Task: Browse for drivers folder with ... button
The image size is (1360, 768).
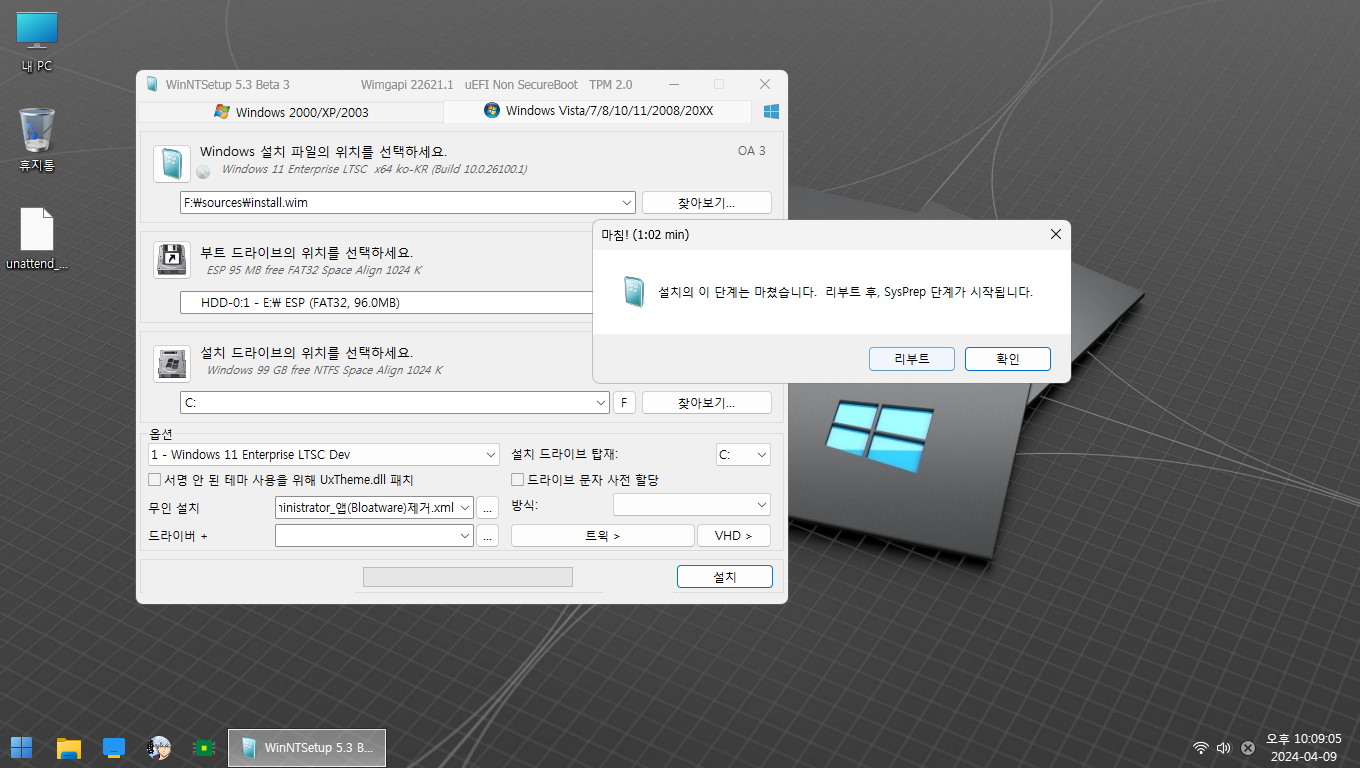Action: click(488, 536)
